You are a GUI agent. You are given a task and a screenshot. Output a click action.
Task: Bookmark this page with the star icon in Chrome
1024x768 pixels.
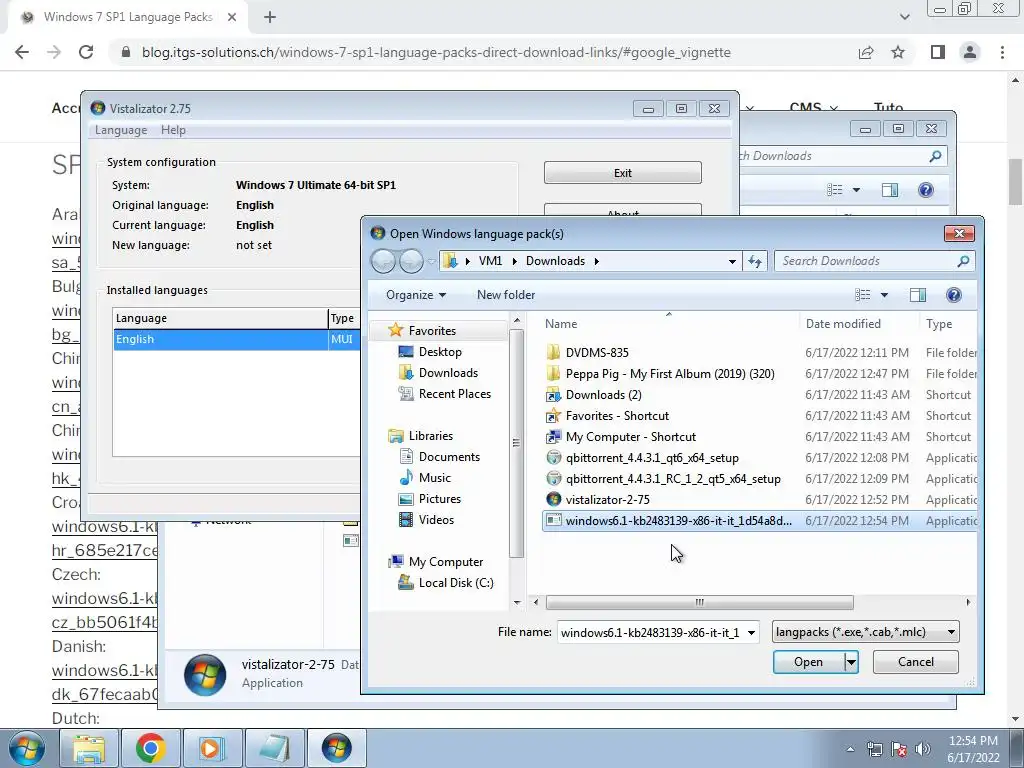[898, 52]
